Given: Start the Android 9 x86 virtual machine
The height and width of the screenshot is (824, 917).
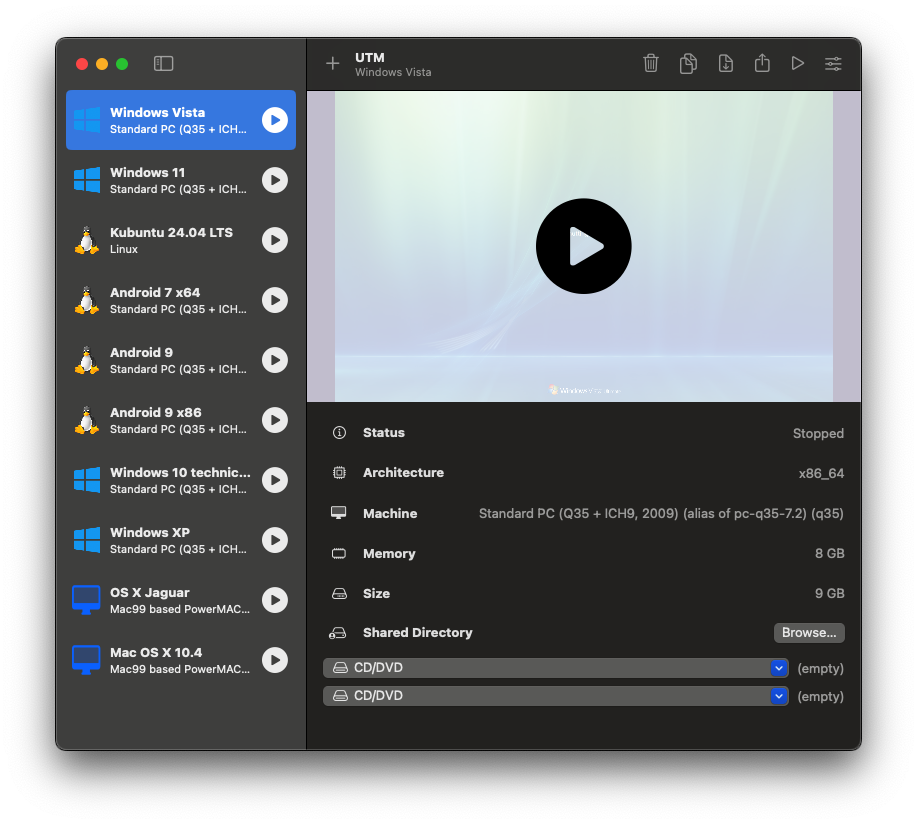Looking at the screenshot, I should [274, 420].
